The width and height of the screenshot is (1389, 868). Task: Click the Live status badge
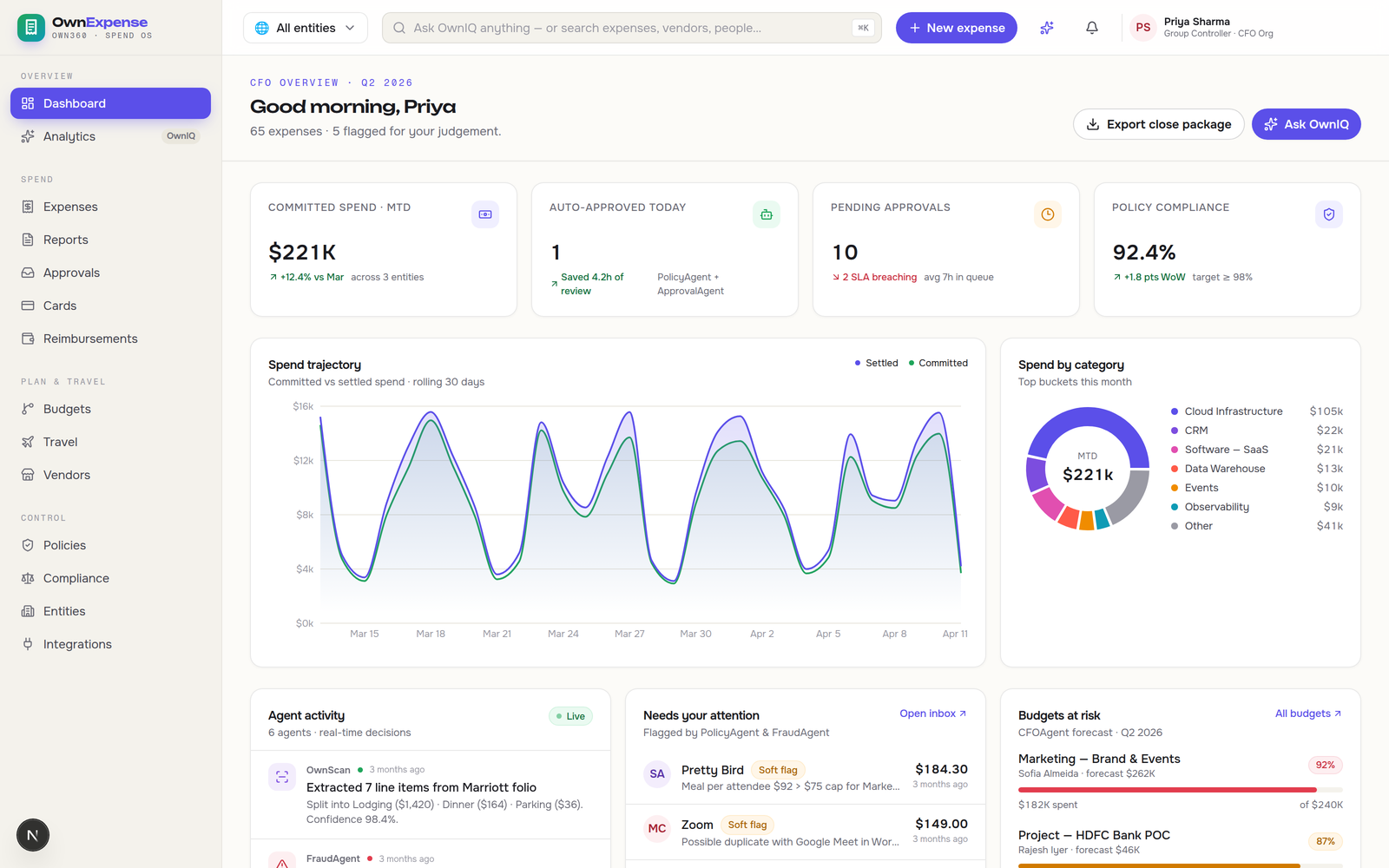pyautogui.click(x=570, y=716)
